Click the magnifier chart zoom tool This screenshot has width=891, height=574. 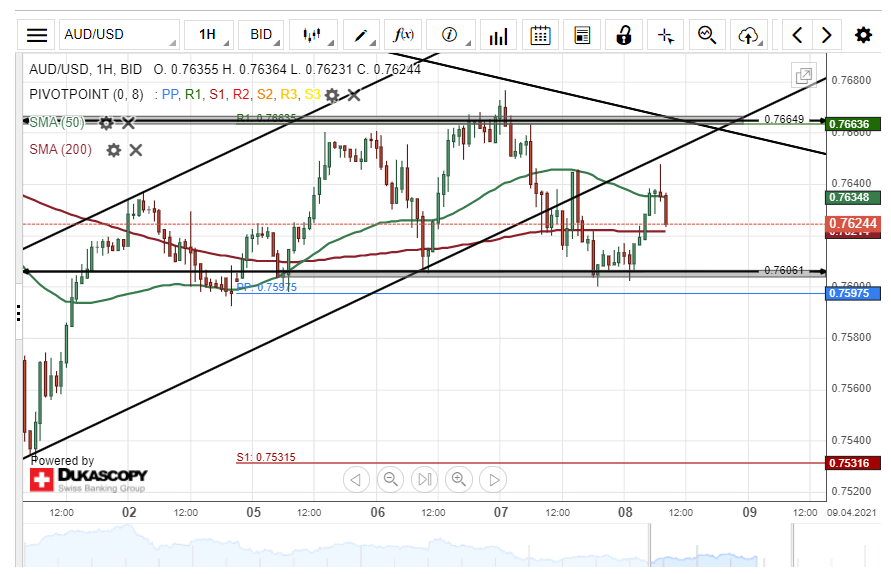pos(707,35)
